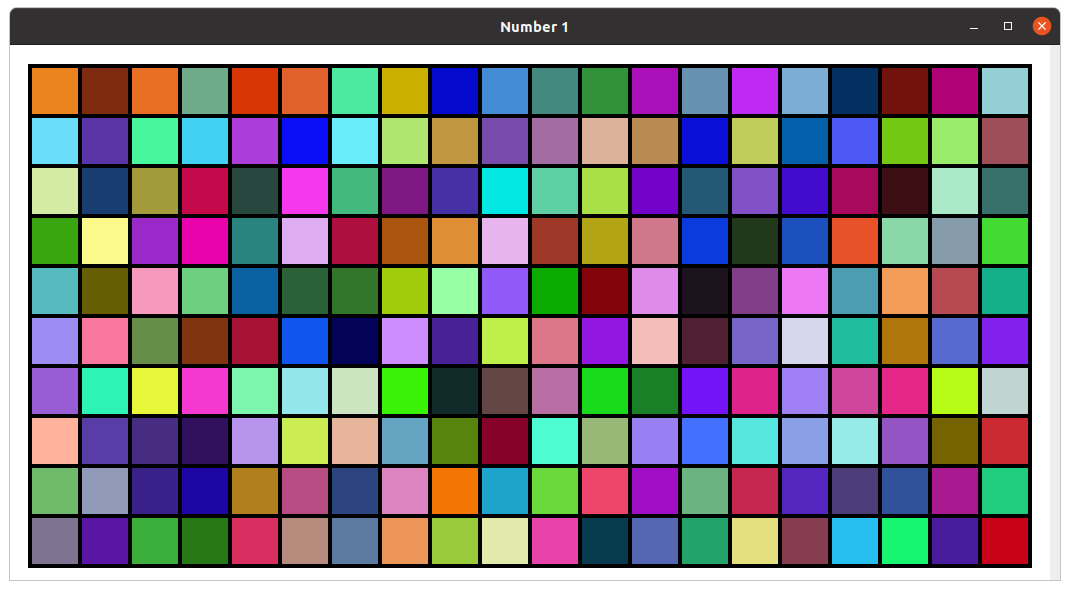Image resolution: width=1070 pixels, height=590 pixels.
Task: Choose the near-black dark purple swatch
Action: click(705, 291)
